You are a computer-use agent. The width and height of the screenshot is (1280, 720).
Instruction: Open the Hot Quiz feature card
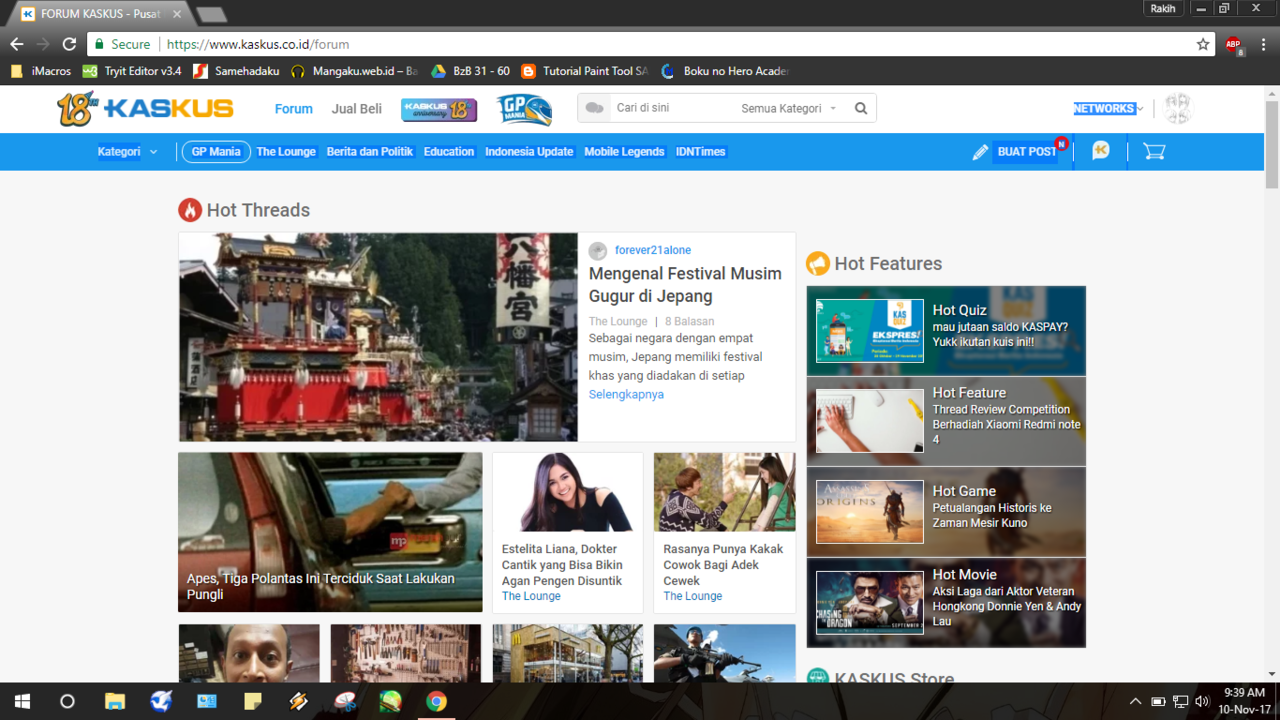946,331
